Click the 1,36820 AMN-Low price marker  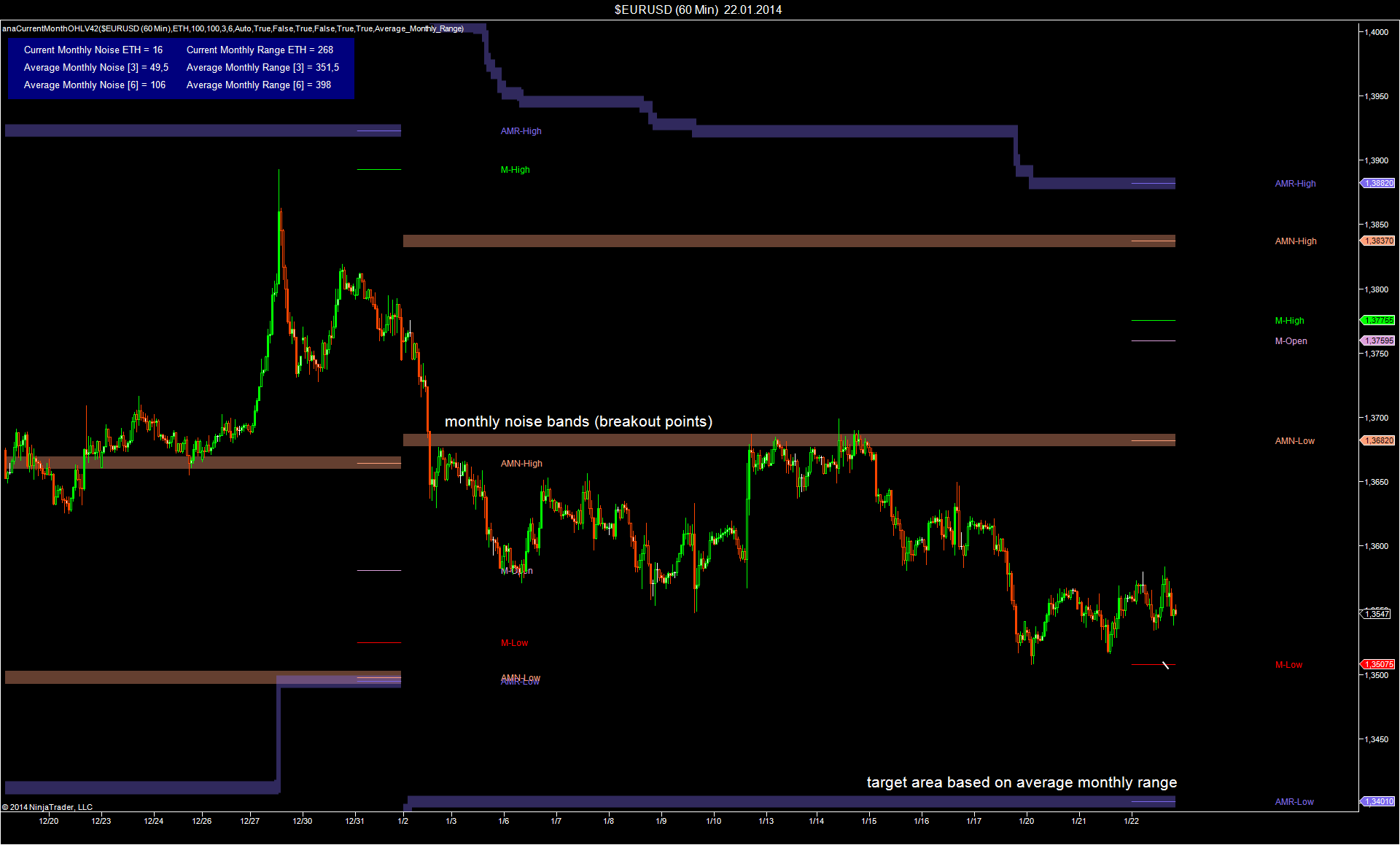pos(1378,440)
